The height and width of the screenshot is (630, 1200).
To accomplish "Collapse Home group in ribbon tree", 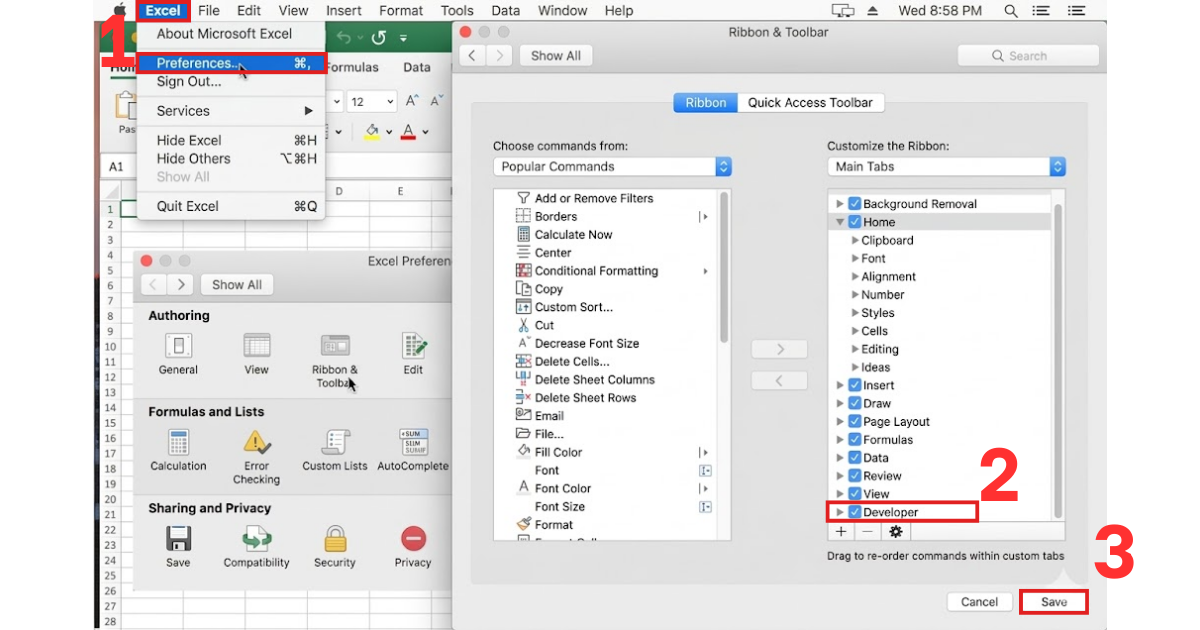I will [840, 222].
